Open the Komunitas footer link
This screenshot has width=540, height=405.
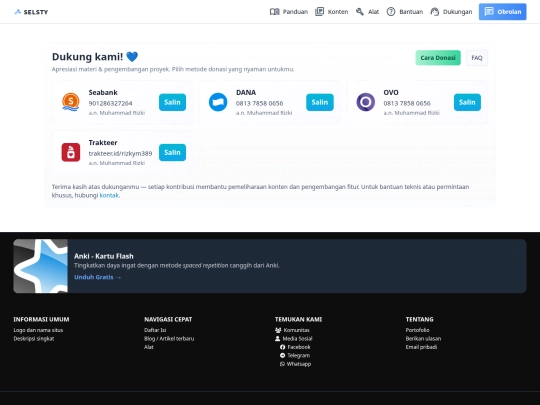(x=297, y=330)
